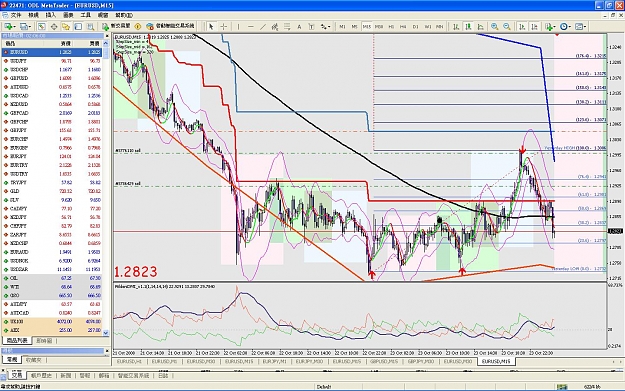Set the chart timeframe to D1
Viewport: 625px width, 391px height.
(415, 27)
